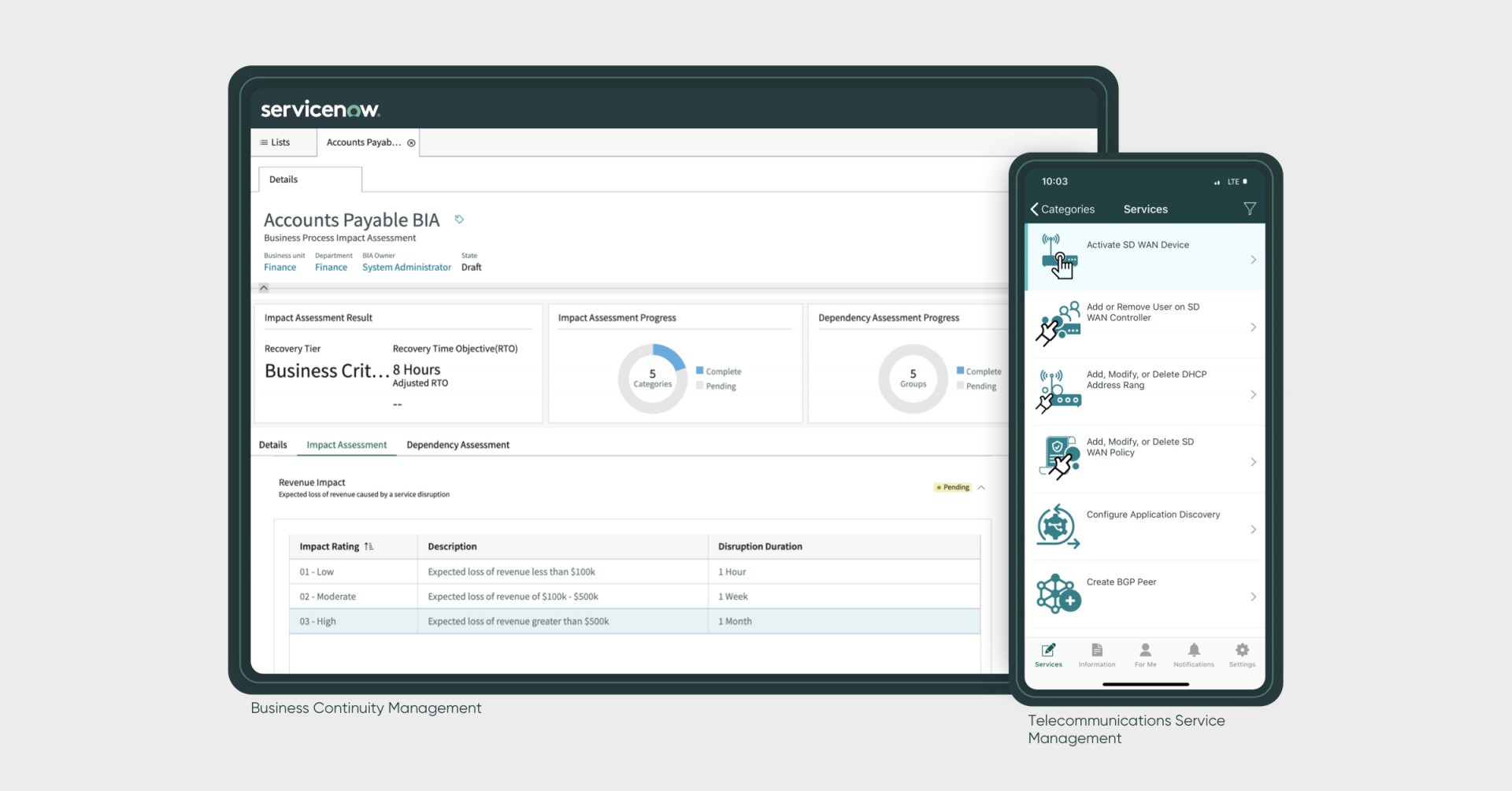Viewport: 1512px width, 791px height.
Task: Select the upper Details tab
Action: coord(310,179)
